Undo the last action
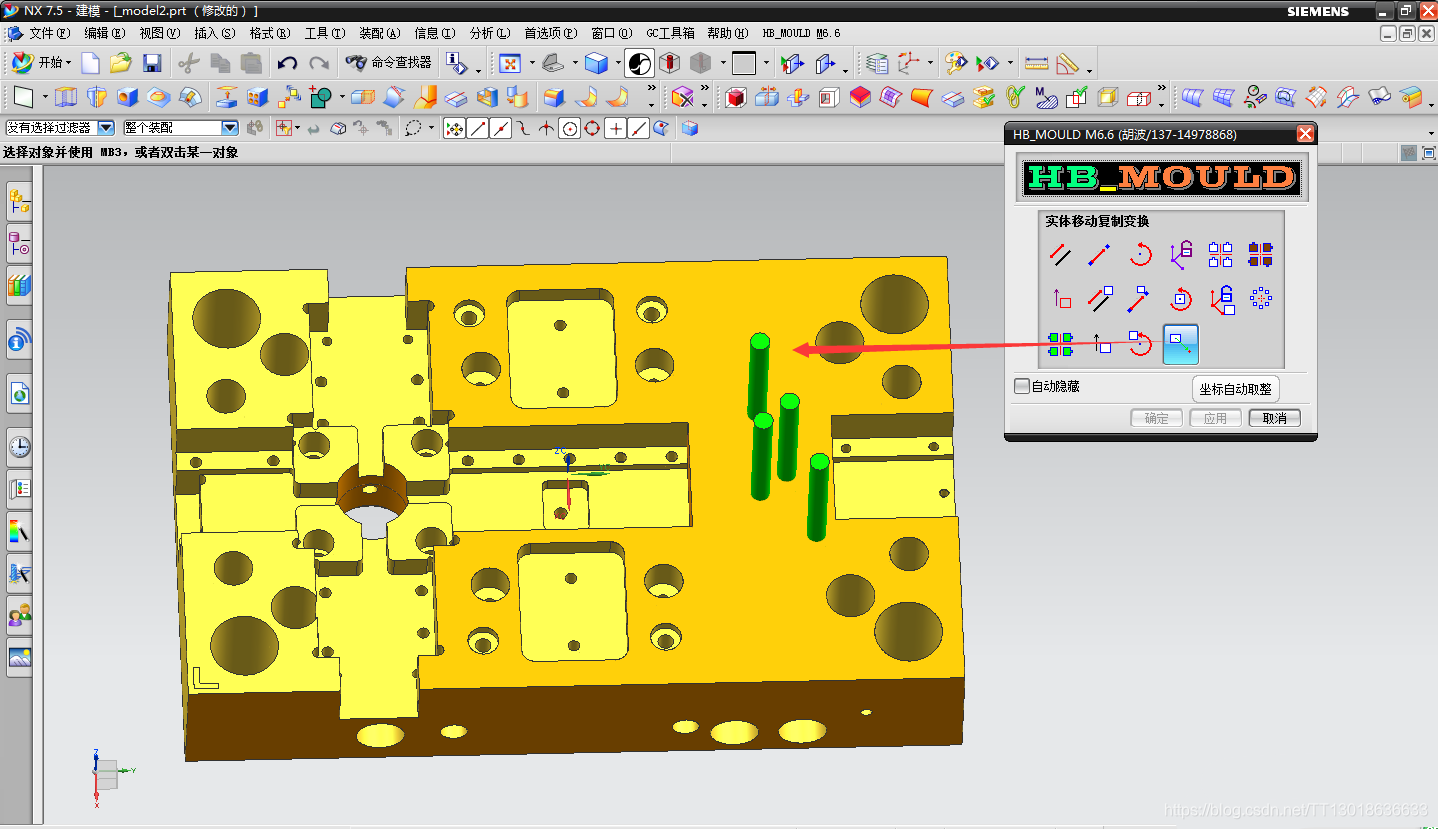 tap(287, 63)
